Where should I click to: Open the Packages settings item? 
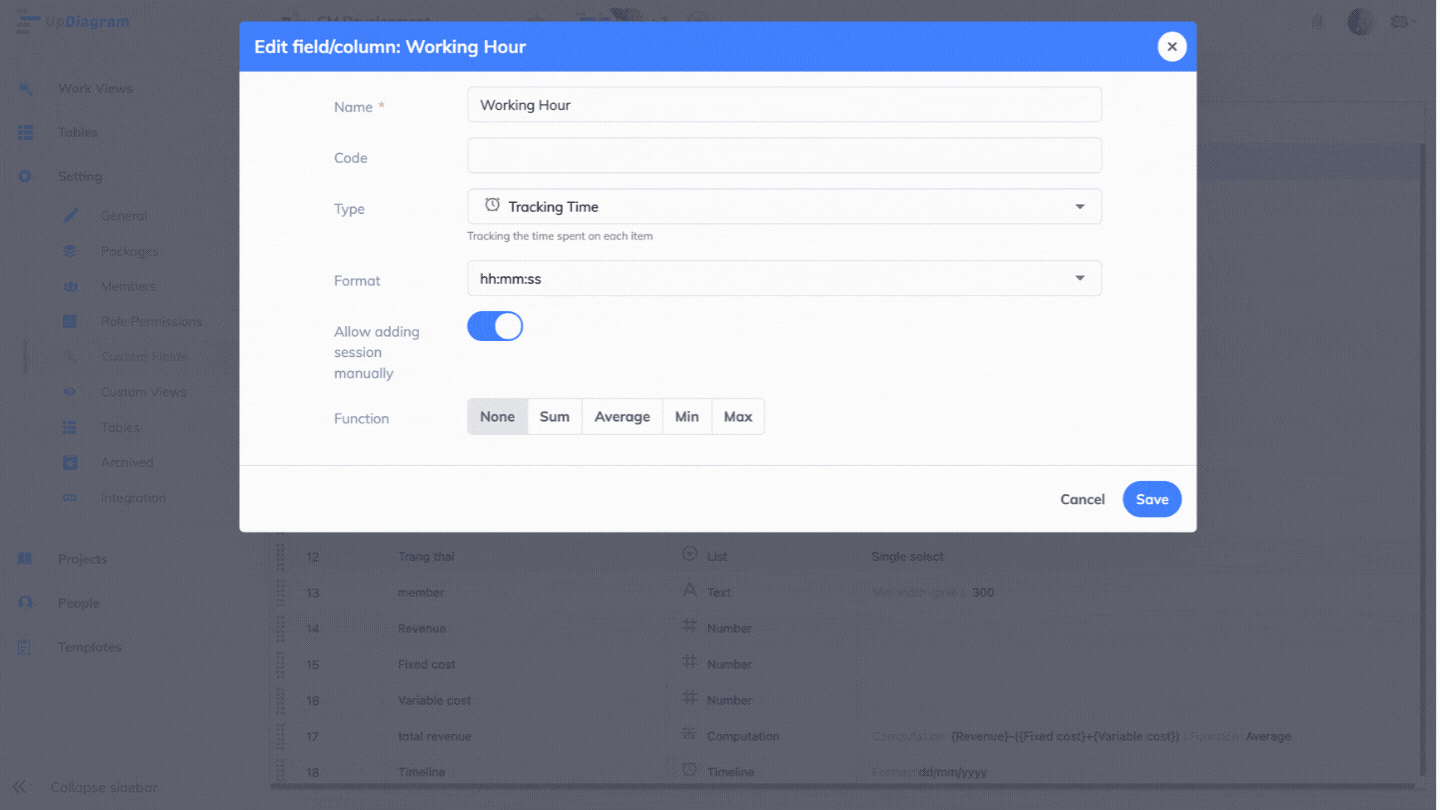pos(129,251)
